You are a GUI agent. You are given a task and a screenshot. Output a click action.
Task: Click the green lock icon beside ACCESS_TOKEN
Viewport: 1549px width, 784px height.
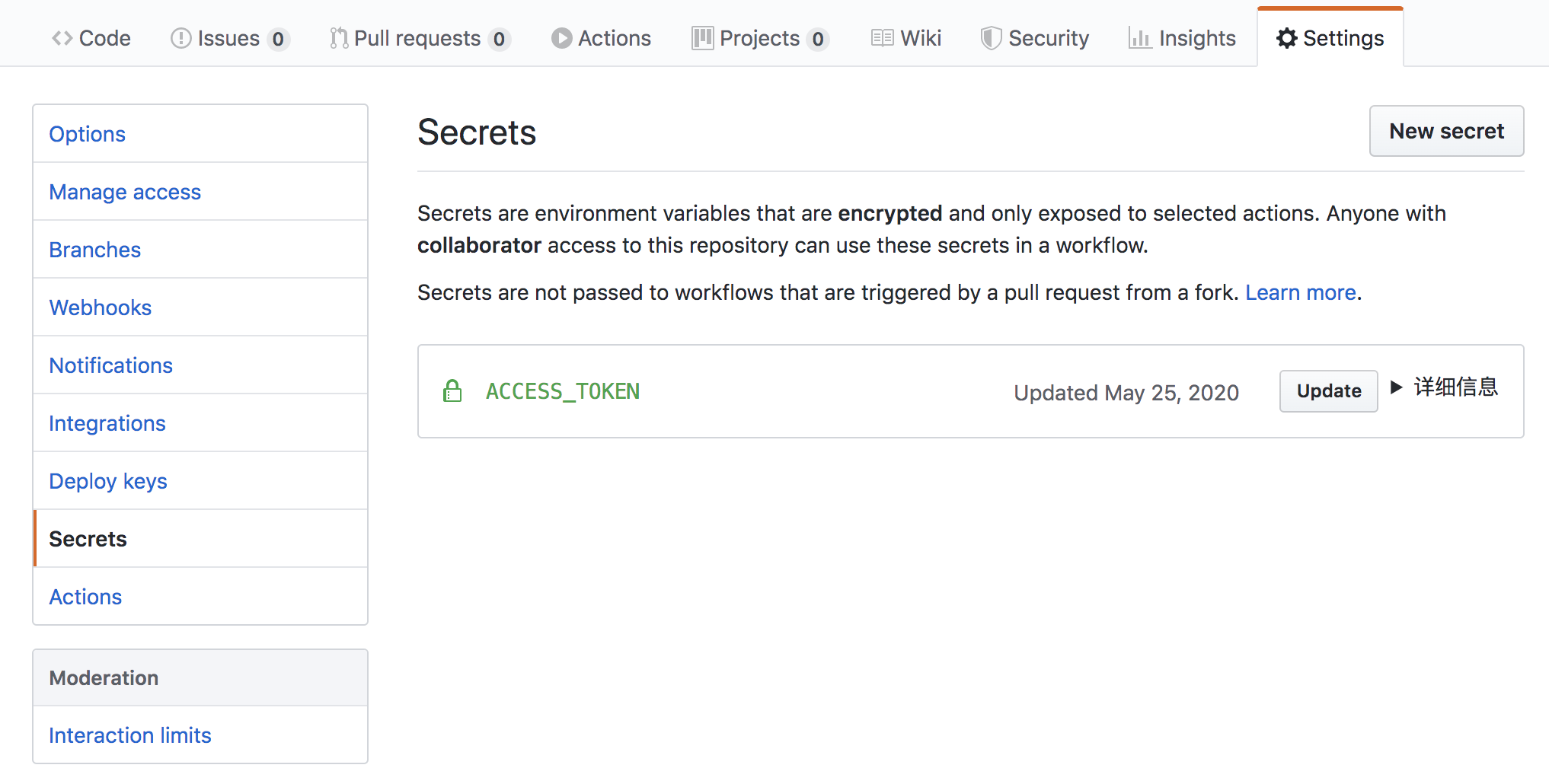click(452, 391)
